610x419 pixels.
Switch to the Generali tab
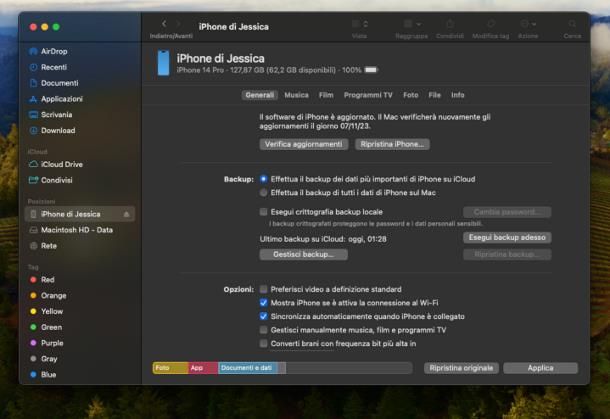(259, 95)
